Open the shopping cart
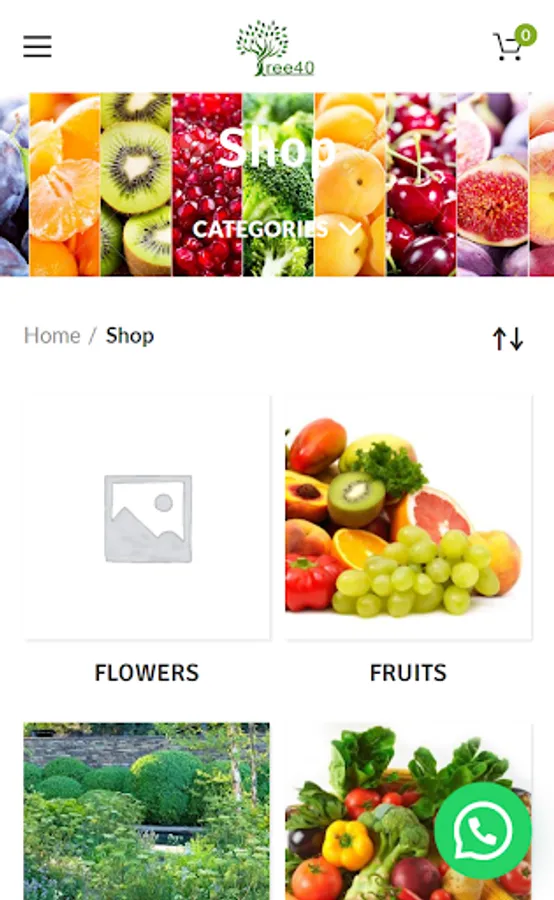This screenshot has height=900, width=554. pos(508,47)
